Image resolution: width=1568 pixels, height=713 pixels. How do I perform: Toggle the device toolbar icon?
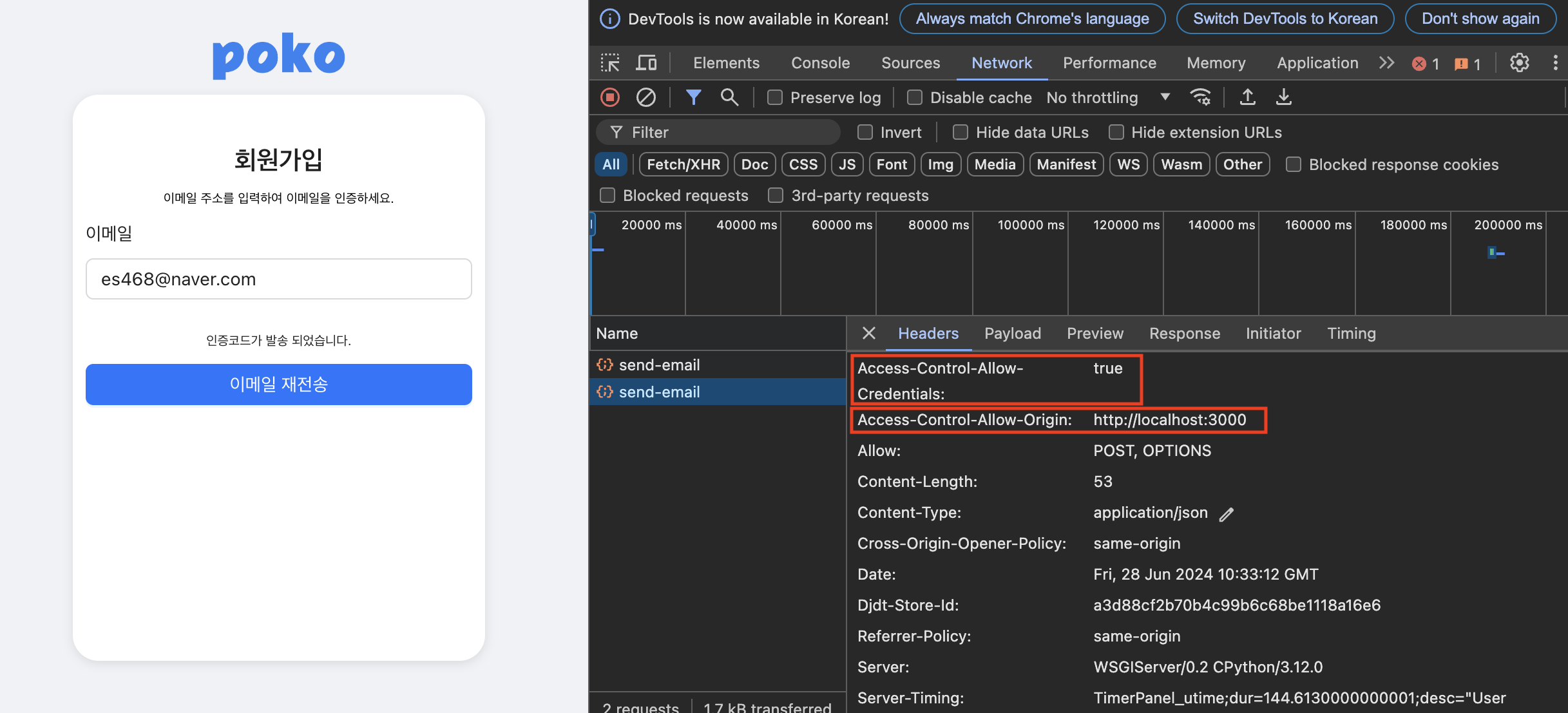[646, 63]
